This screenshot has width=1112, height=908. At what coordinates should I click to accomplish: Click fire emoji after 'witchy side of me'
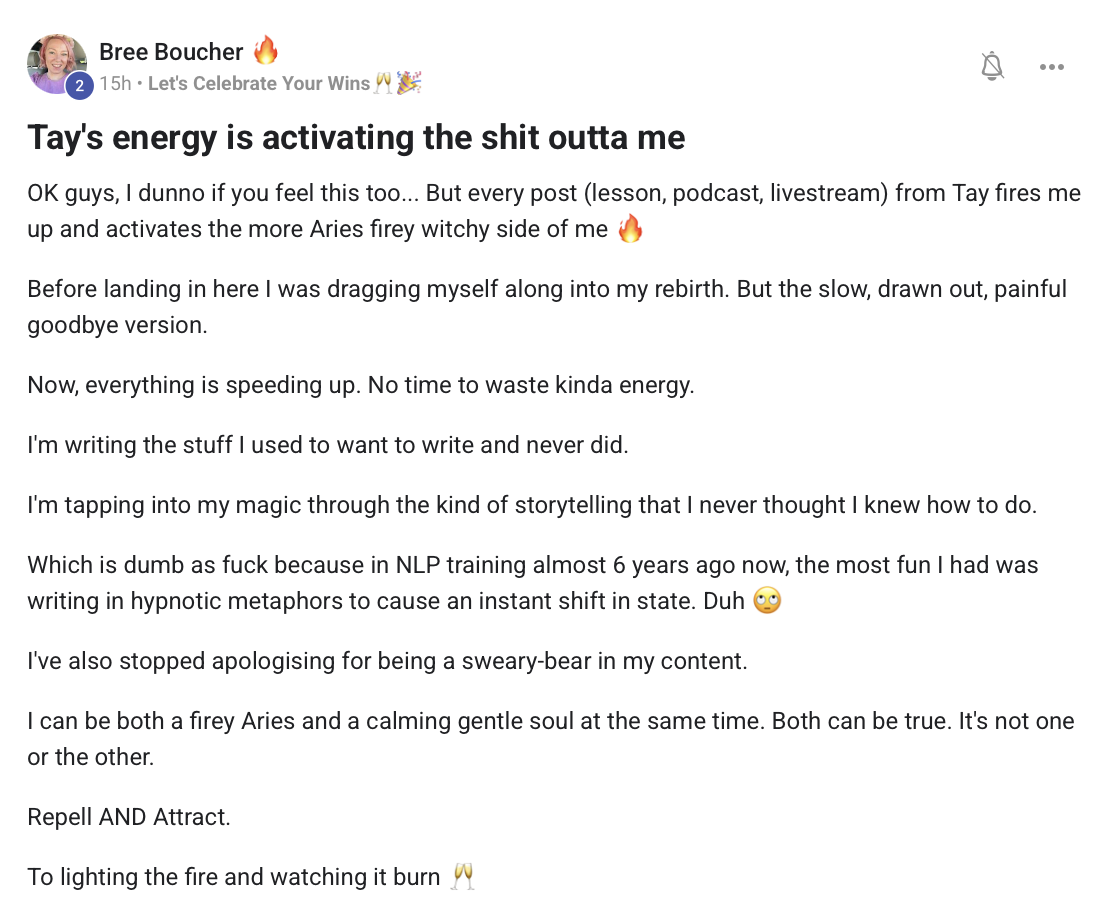(630, 229)
